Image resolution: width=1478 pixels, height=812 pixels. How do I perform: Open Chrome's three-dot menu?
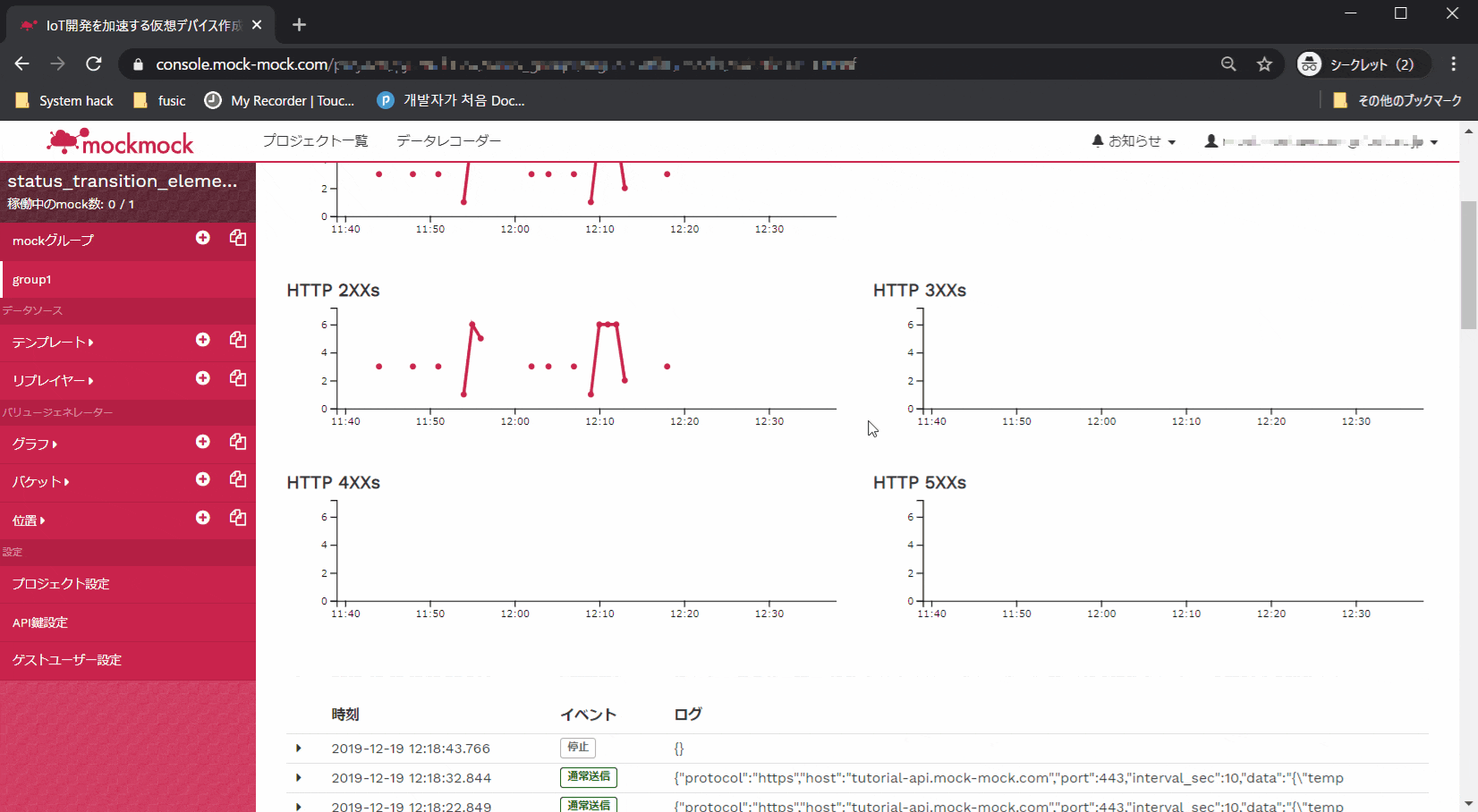coord(1454,64)
